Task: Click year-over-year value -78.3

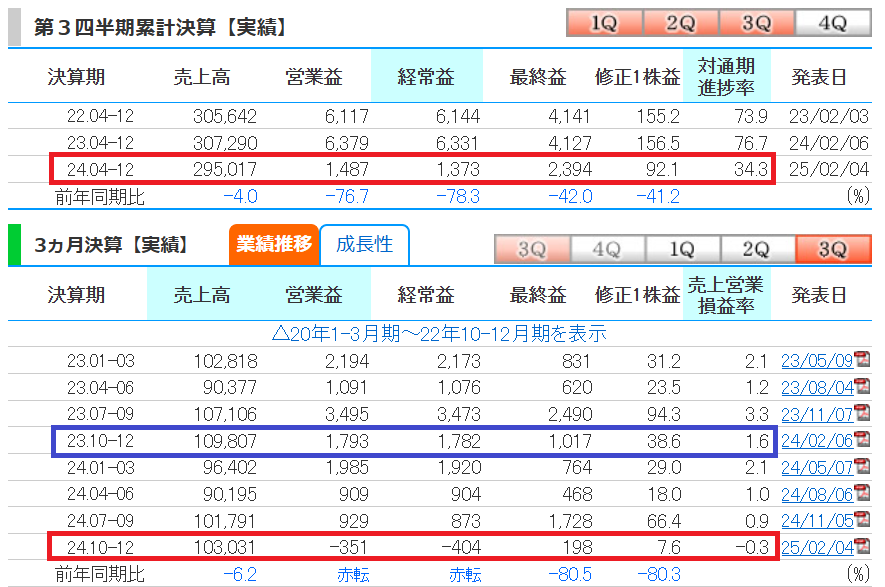Action: tap(458, 196)
